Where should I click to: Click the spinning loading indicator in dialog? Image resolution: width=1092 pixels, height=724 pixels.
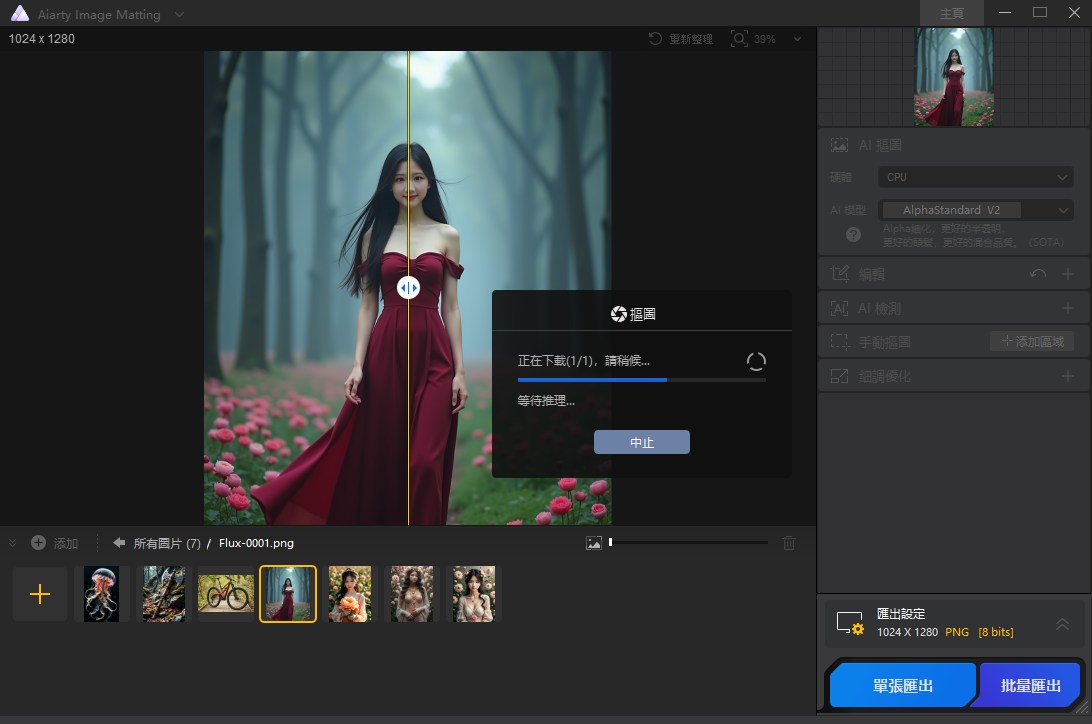click(x=756, y=361)
